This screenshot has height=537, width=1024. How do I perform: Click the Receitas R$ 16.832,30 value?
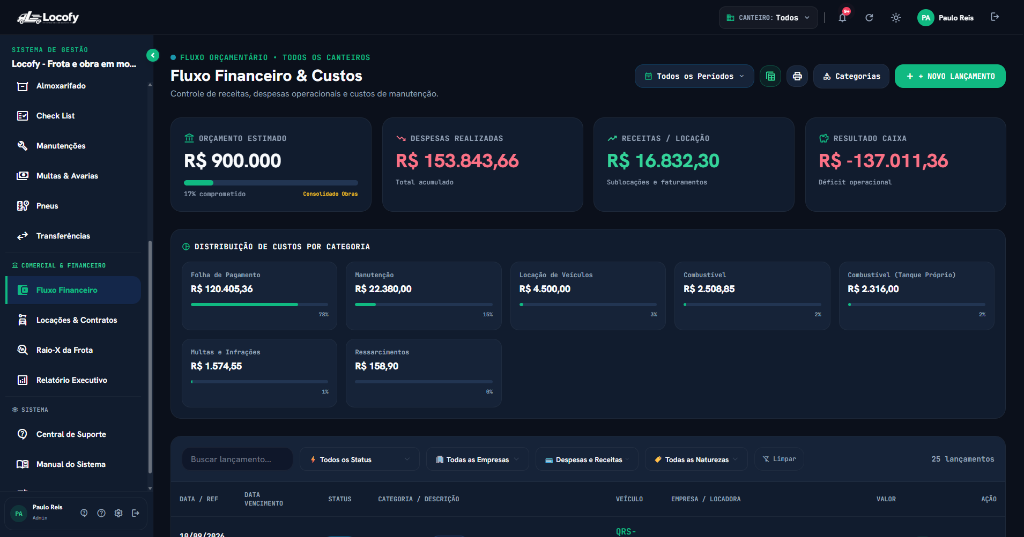(663, 161)
